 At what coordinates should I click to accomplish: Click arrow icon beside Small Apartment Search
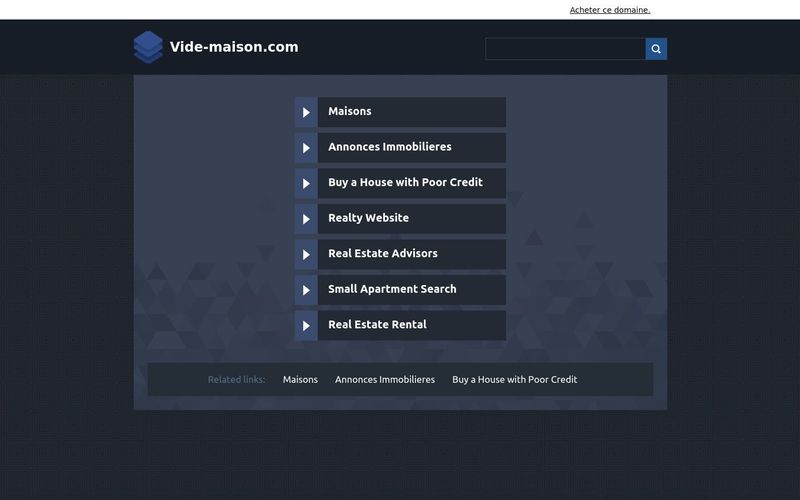click(306, 290)
